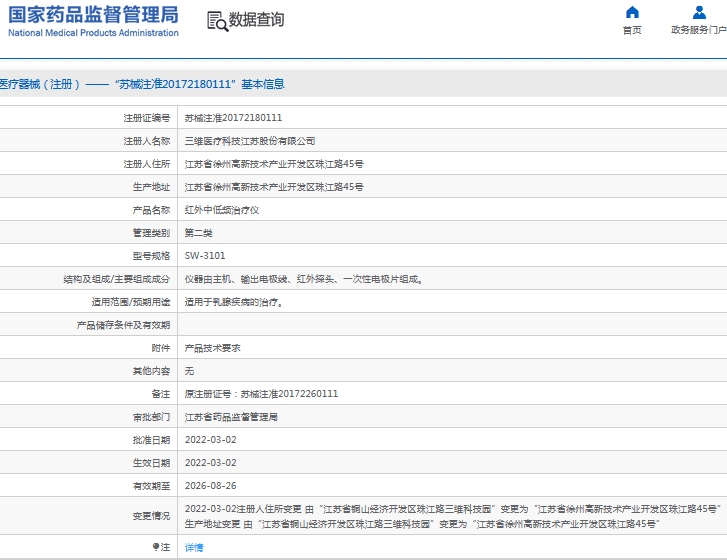Click the 型号规格 row label
This screenshot has width=727, height=560.
click(151, 256)
